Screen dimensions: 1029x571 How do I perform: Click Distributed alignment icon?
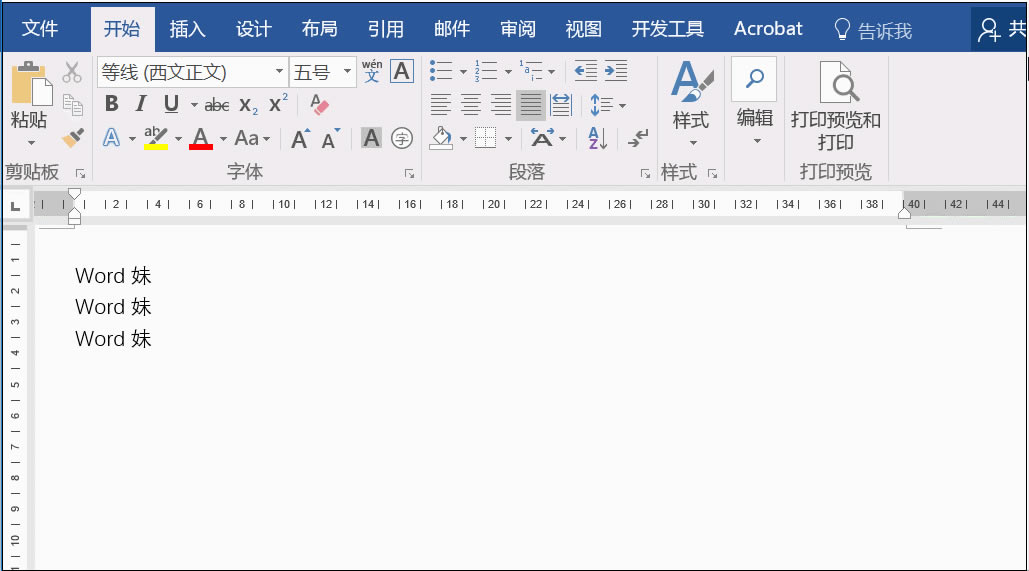click(x=561, y=105)
